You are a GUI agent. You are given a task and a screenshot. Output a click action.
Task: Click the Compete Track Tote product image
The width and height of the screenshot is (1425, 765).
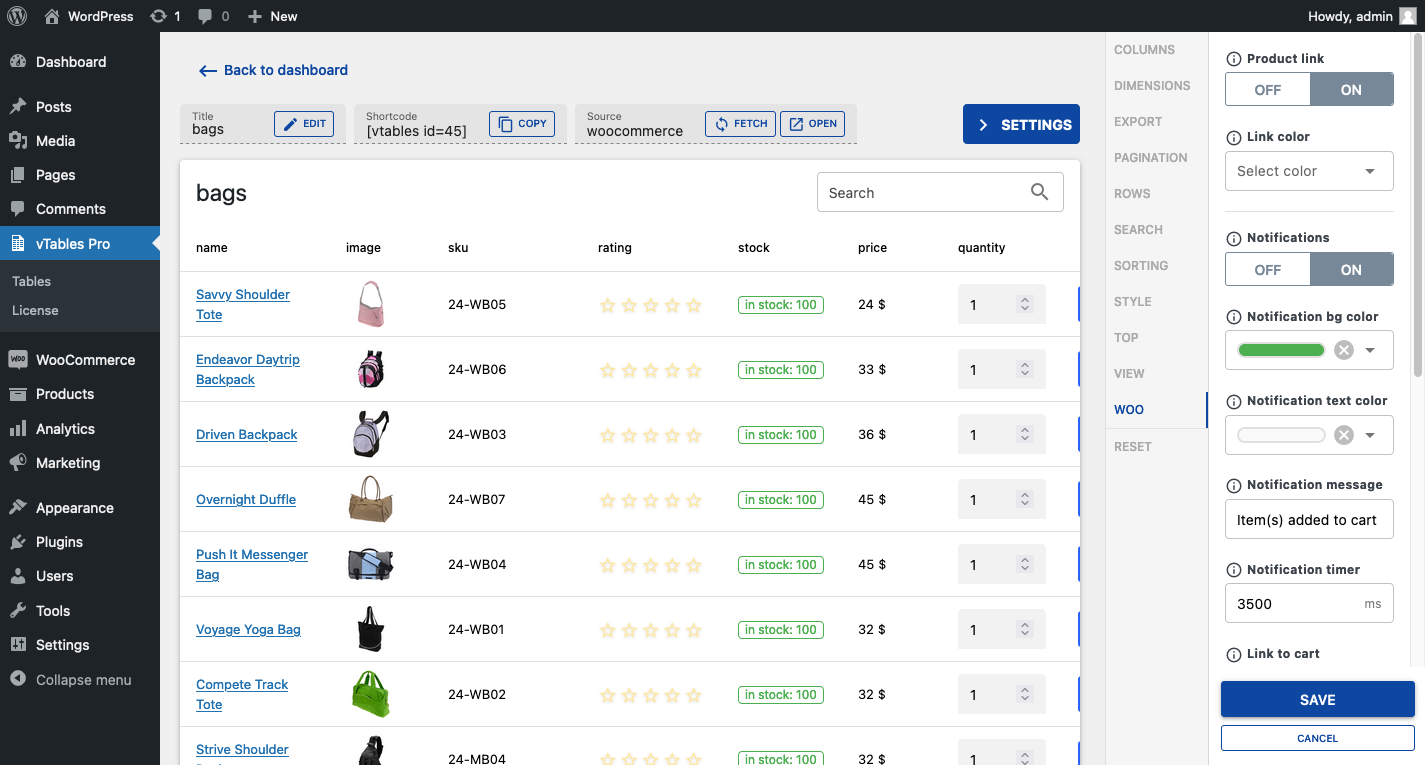(371, 694)
